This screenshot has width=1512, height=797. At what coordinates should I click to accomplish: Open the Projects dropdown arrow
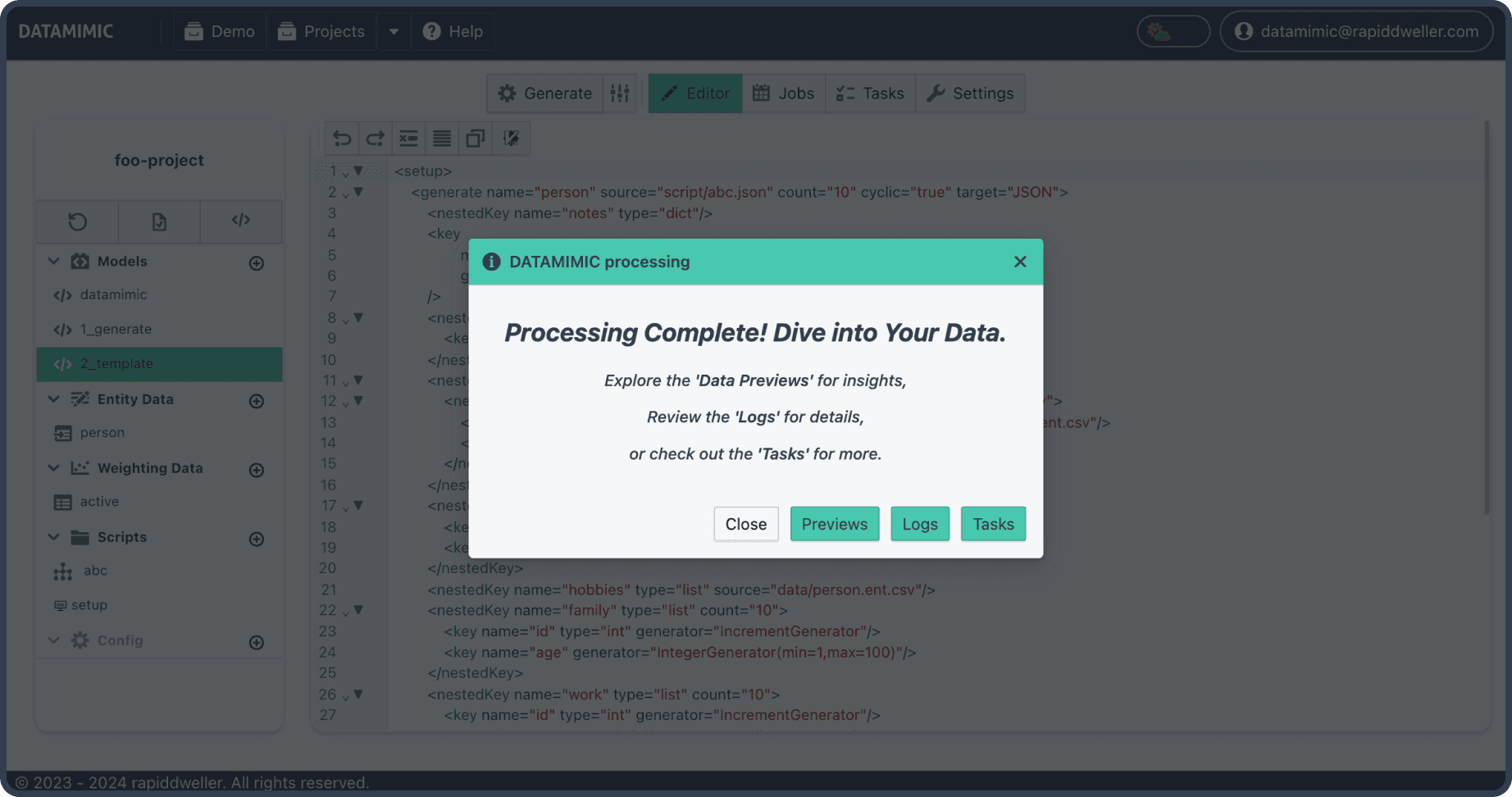394,32
